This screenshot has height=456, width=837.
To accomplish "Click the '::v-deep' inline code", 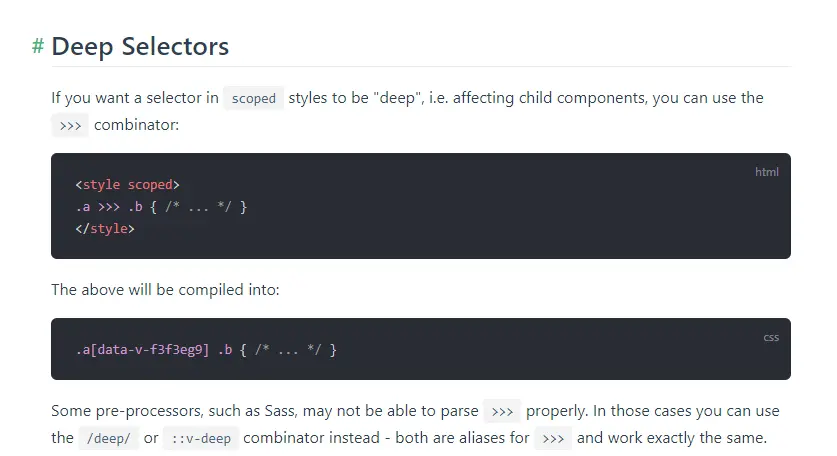I will (x=201, y=438).
